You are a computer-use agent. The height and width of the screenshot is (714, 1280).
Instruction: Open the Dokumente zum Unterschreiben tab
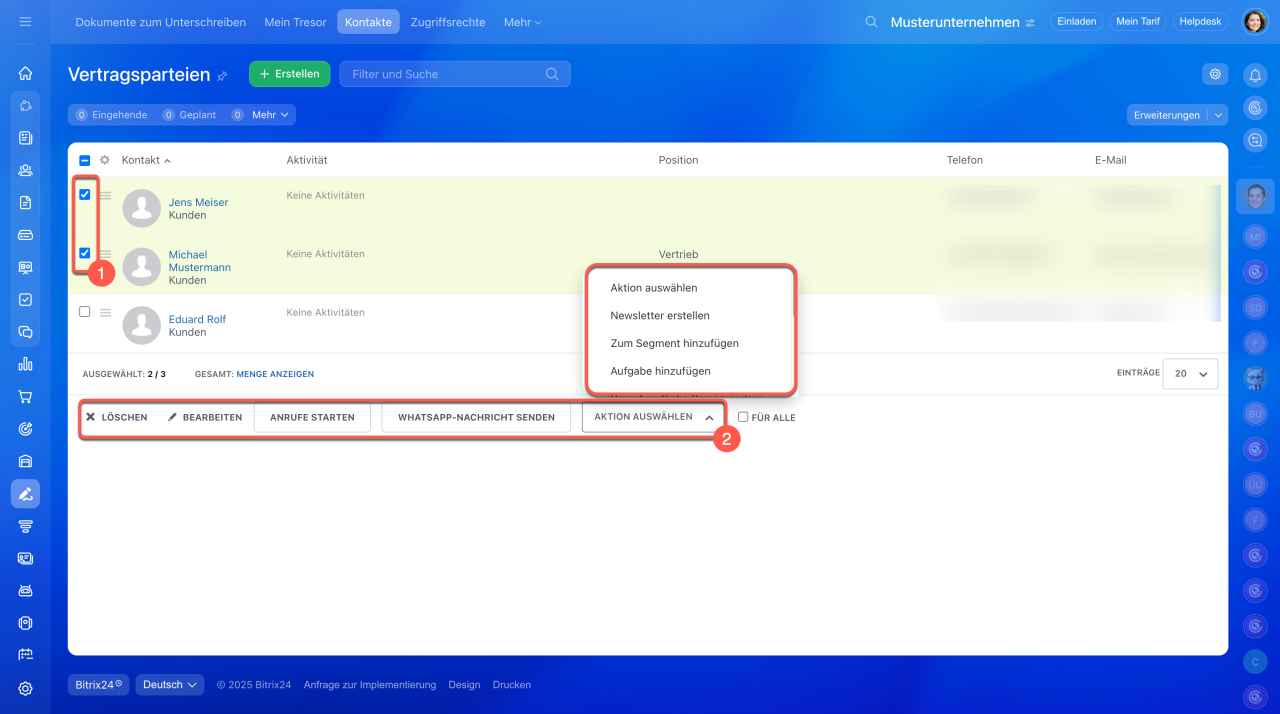click(x=161, y=22)
